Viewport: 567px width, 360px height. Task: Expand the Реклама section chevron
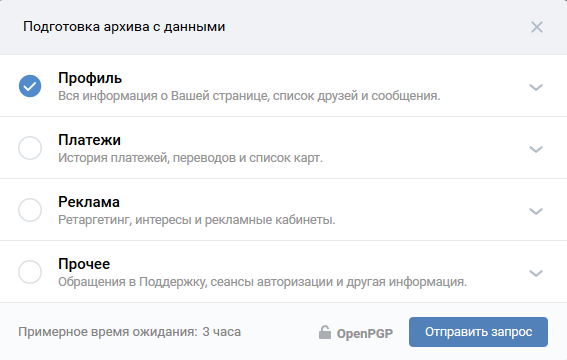pos(536,211)
